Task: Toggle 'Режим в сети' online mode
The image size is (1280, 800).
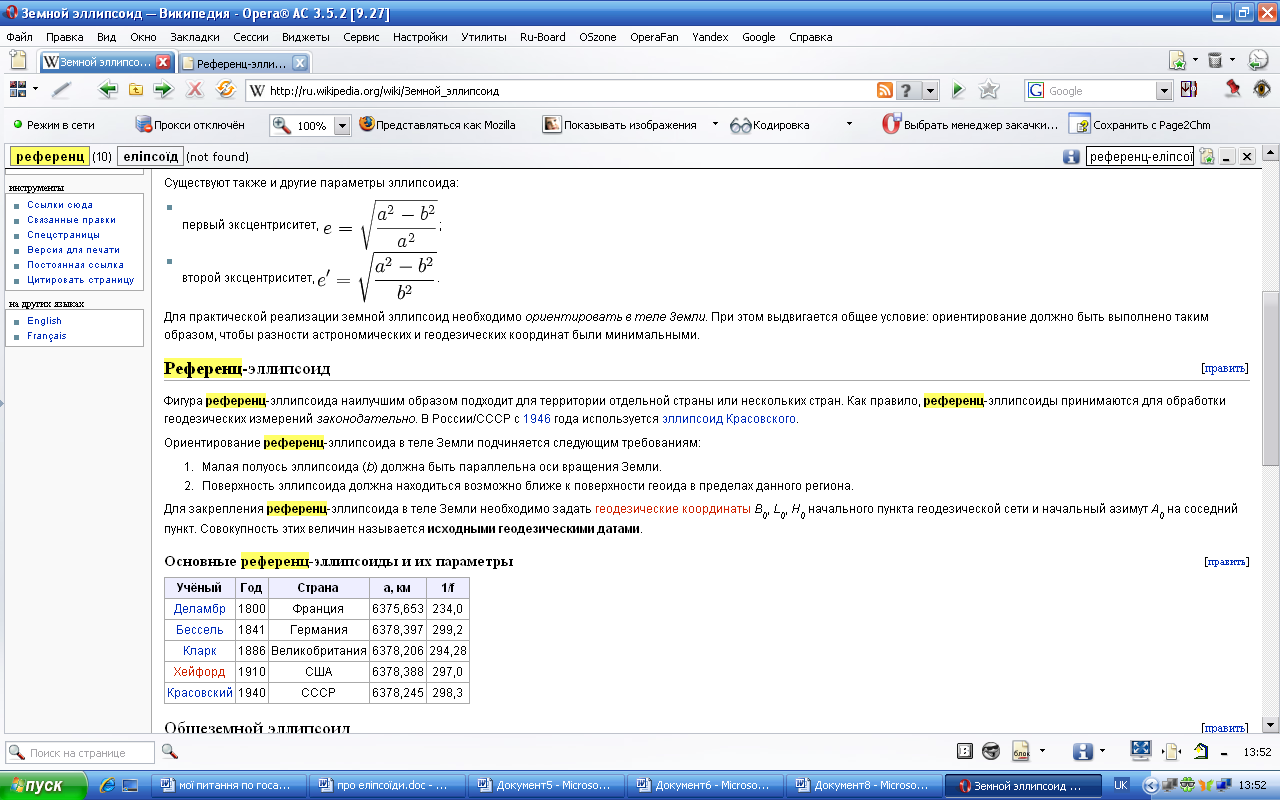Action: click(53, 125)
